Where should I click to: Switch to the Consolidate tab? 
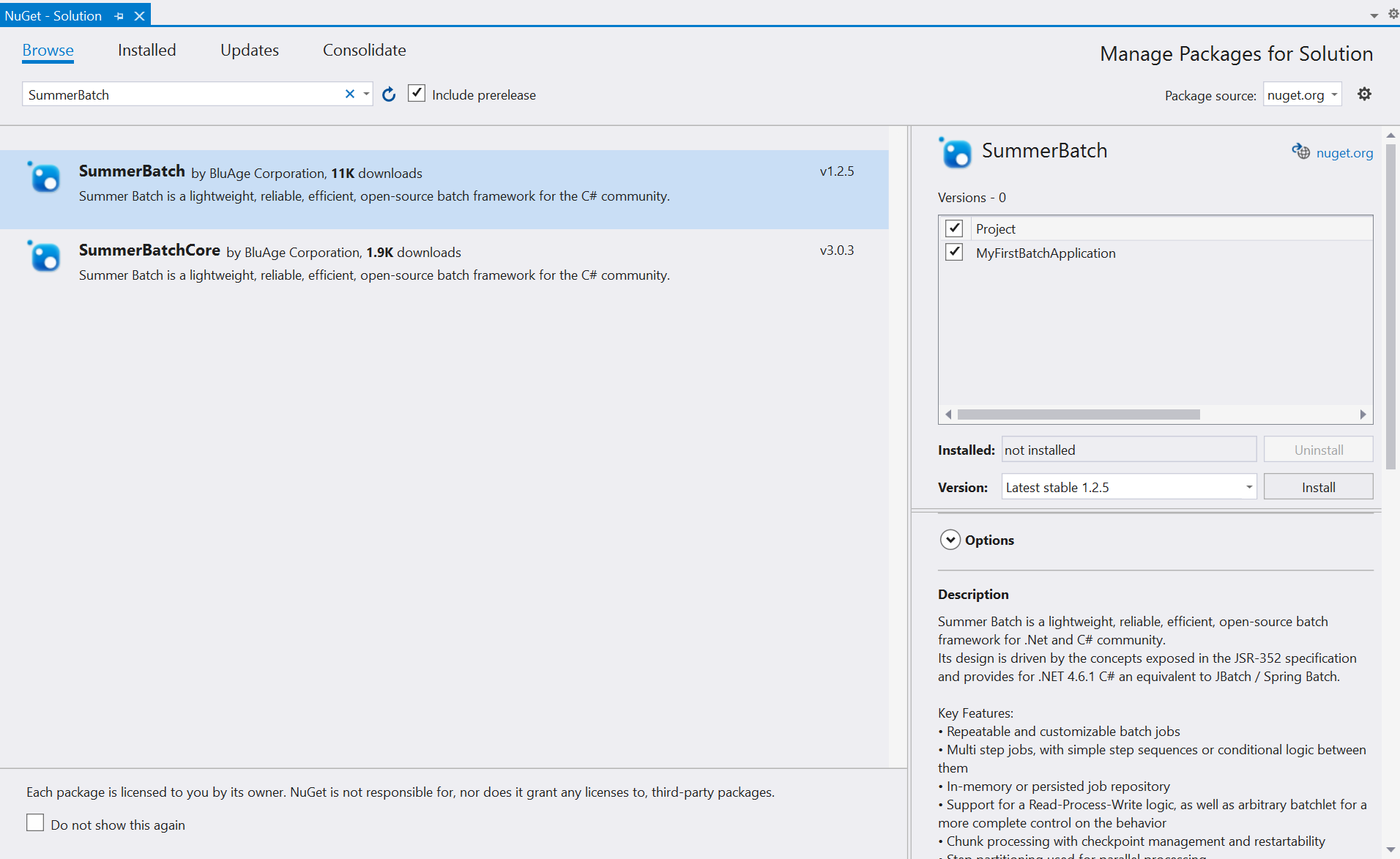pos(364,50)
